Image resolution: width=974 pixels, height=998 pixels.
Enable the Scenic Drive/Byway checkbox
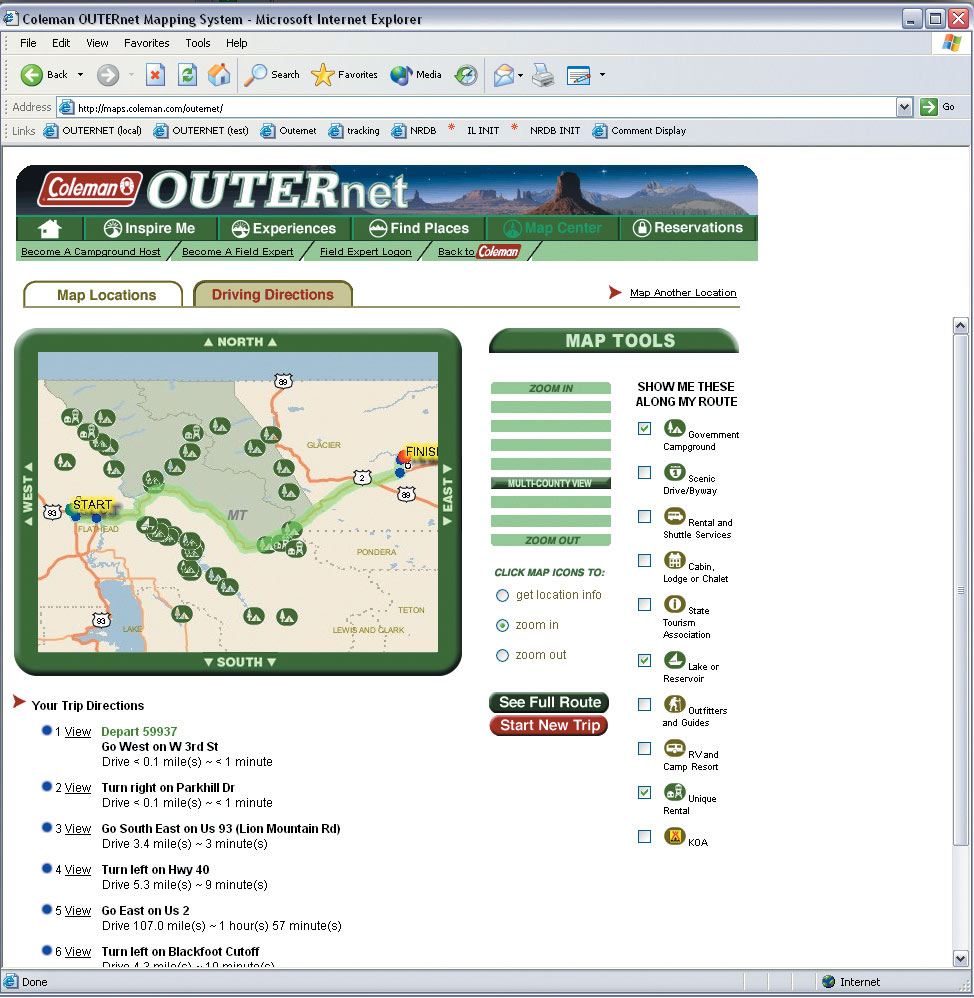point(644,472)
